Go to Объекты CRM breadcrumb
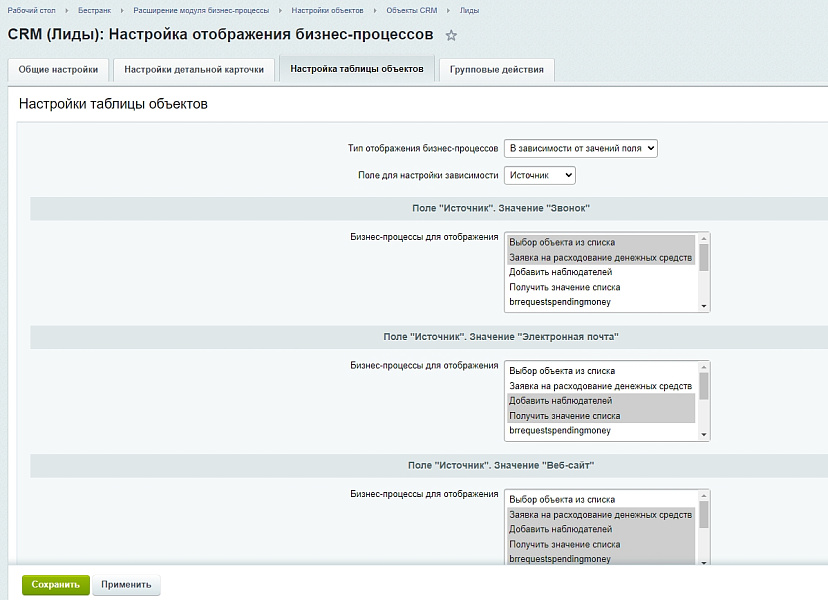Image resolution: width=828 pixels, height=600 pixels. point(411,9)
